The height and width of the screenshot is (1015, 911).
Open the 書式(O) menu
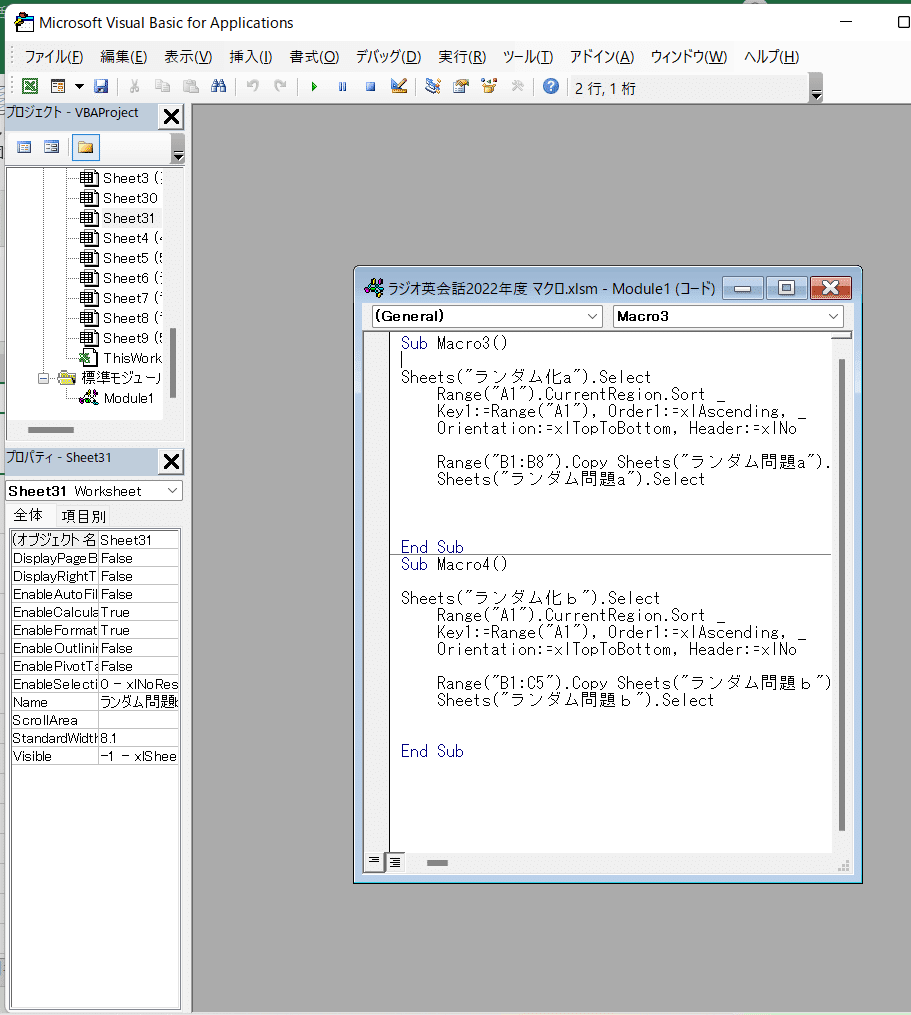click(314, 57)
